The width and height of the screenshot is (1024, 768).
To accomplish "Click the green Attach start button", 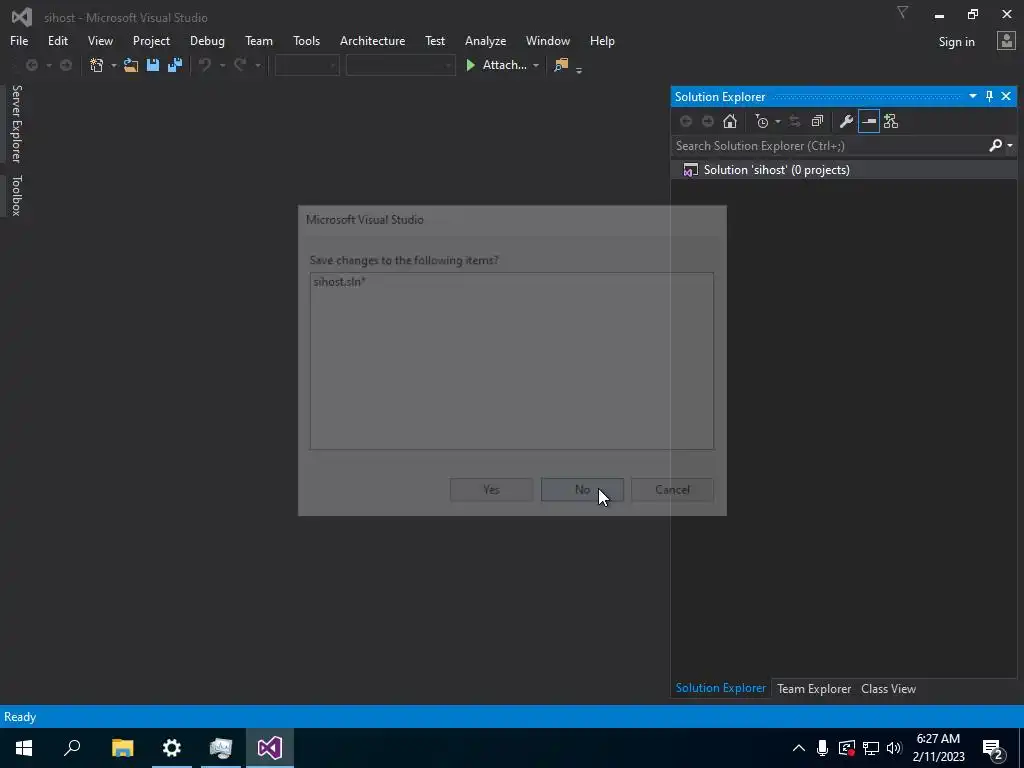I will 496,65.
